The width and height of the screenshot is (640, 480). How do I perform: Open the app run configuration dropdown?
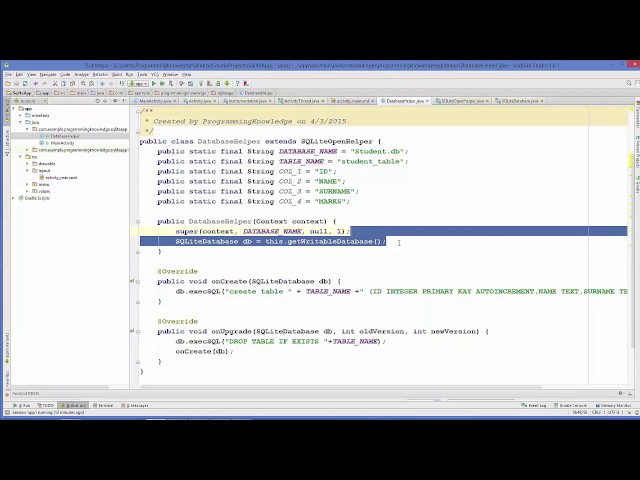[x=138, y=83]
